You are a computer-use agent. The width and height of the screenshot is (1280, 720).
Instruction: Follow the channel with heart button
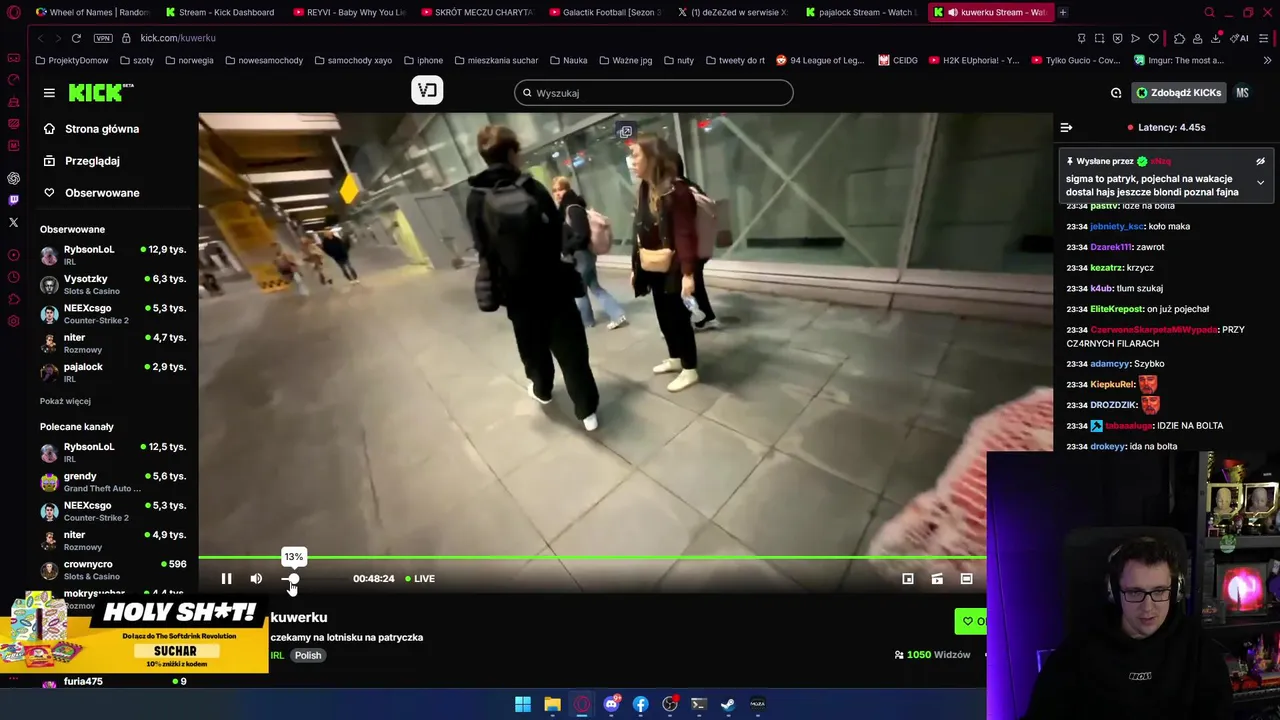[970, 621]
